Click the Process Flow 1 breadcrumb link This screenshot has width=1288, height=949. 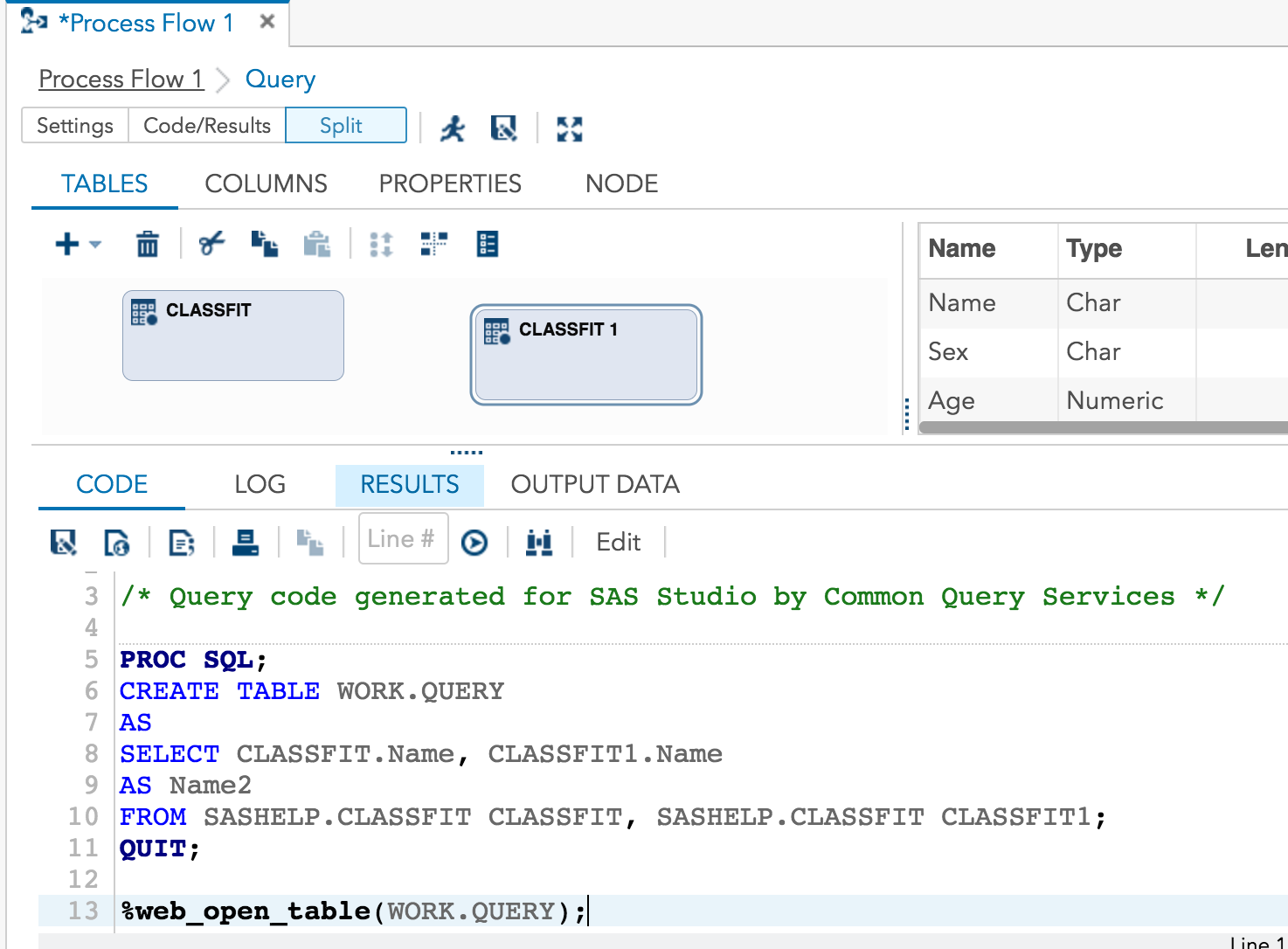[121, 79]
